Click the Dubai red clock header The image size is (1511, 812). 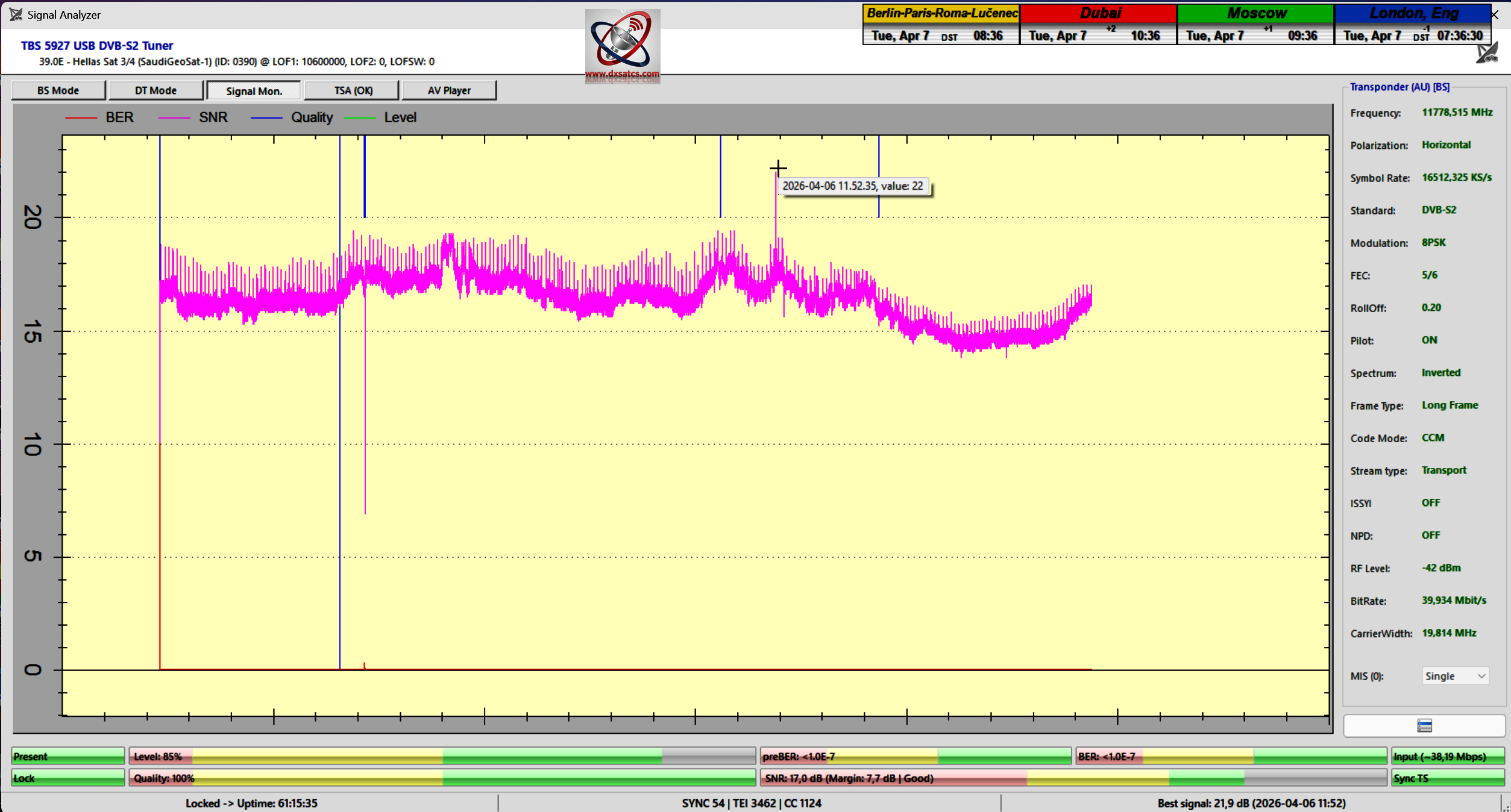[x=1099, y=13]
